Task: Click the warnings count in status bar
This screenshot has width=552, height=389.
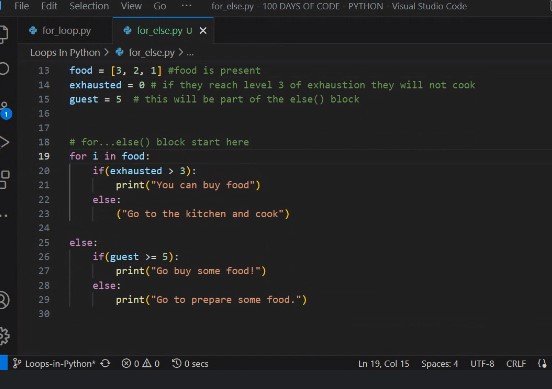Action: pyautogui.click(x=151, y=363)
